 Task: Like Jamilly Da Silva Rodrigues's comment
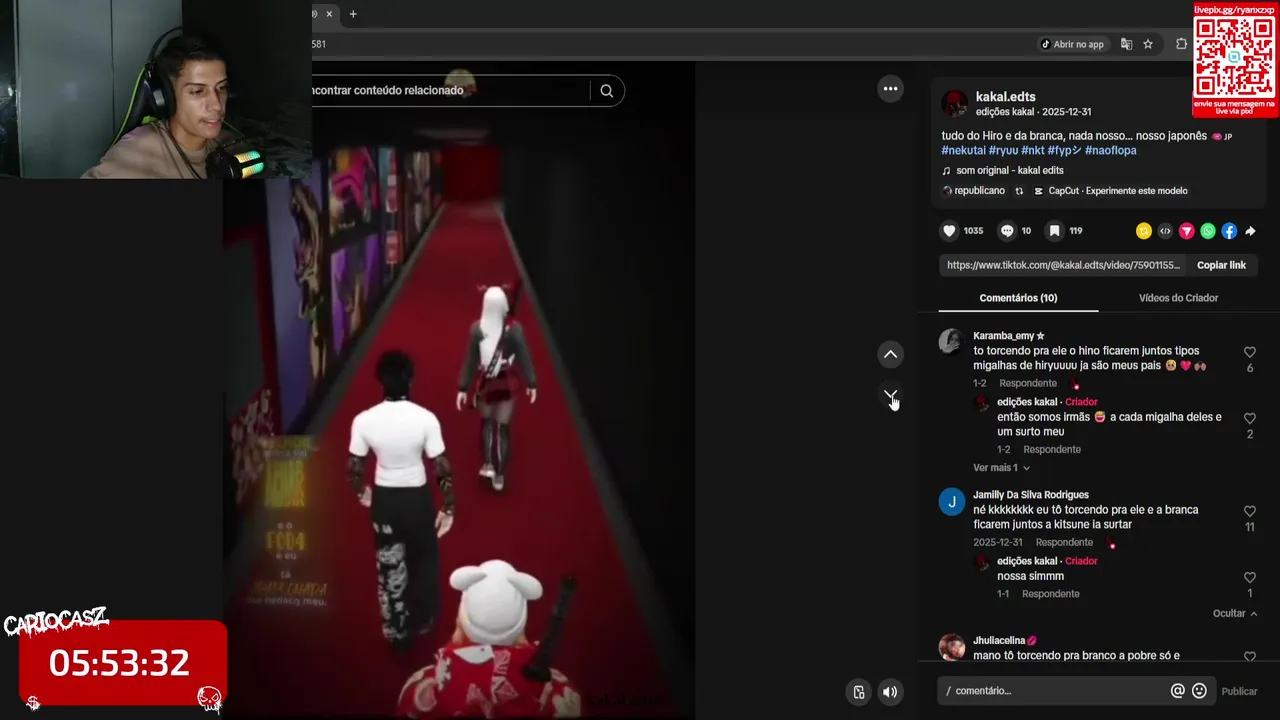(x=1250, y=511)
